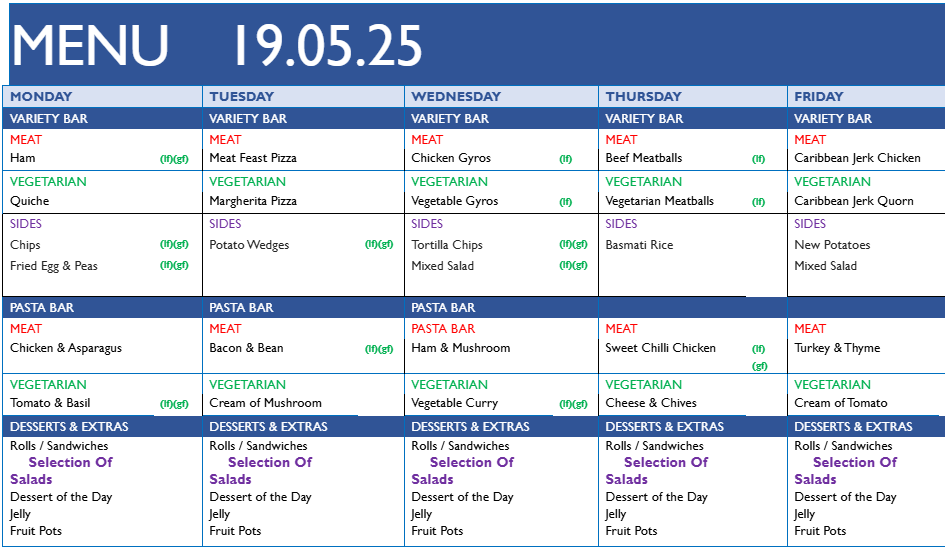This screenshot has height=548, width=950.
Task: Click Friday's Caribbean Jerk Chicken entry
Action: click(x=857, y=158)
